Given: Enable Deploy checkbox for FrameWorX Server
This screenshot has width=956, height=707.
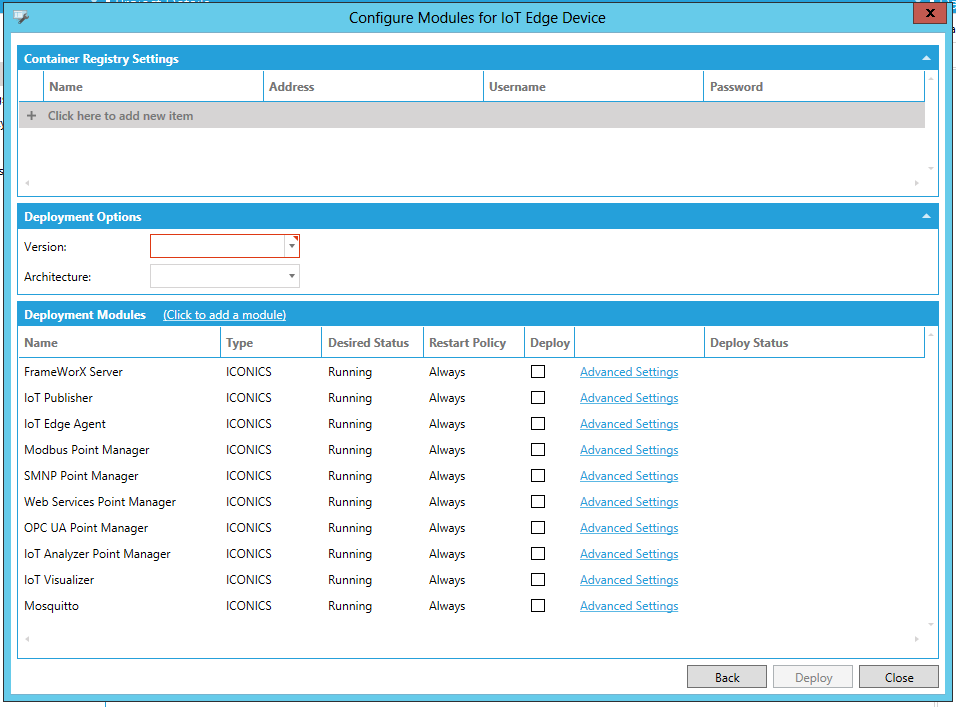Looking at the screenshot, I should pyautogui.click(x=538, y=372).
